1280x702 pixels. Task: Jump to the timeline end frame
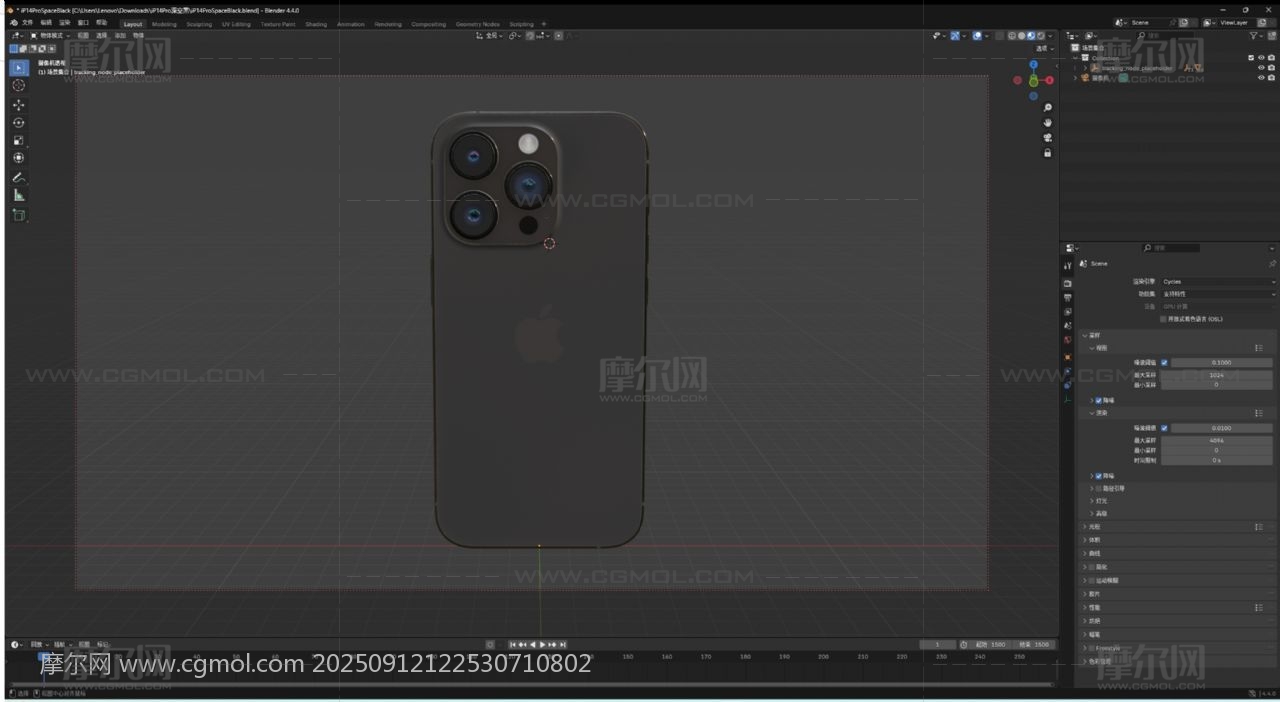pos(563,645)
